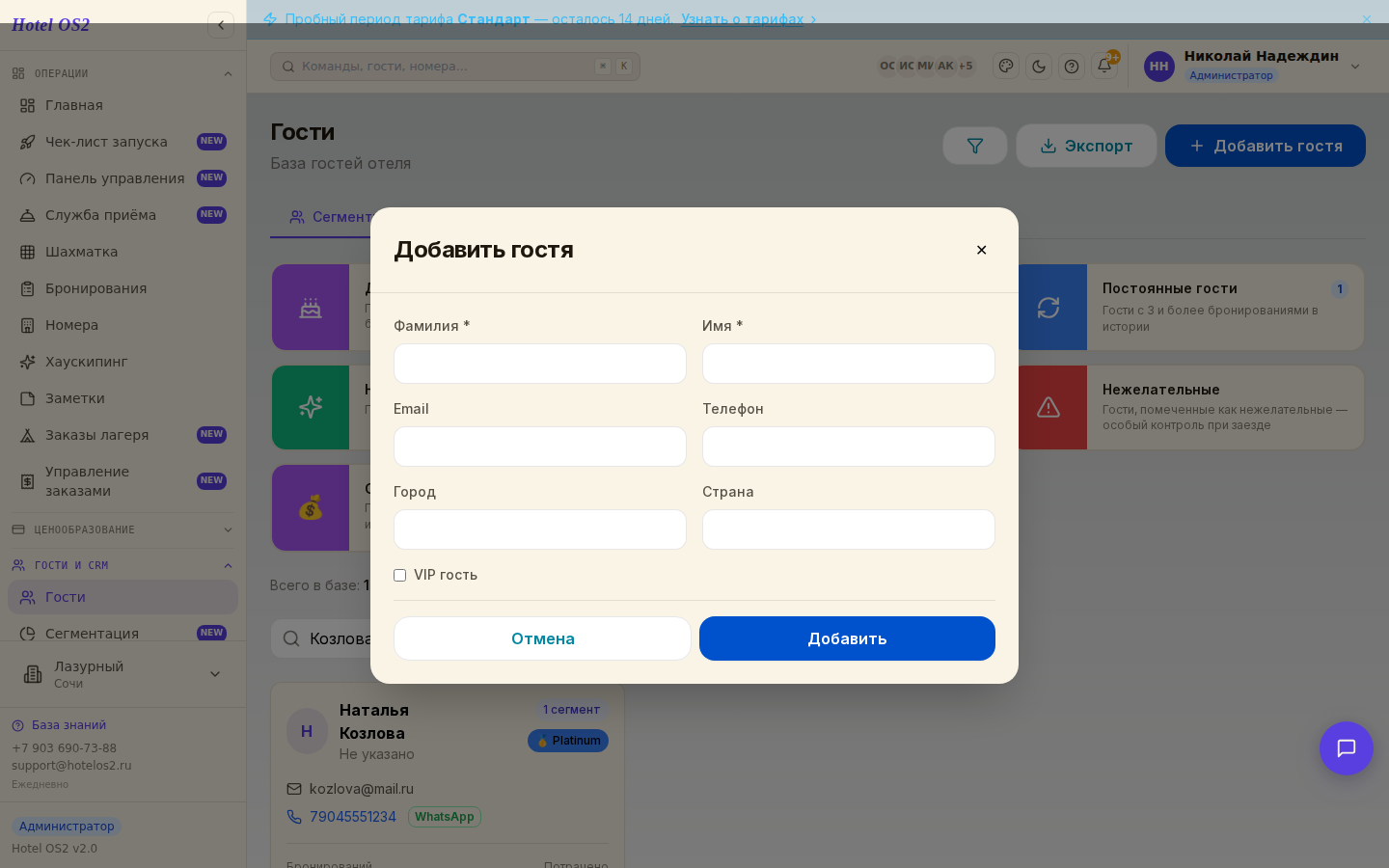This screenshot has height=868, width=1389.
Task: Click the blue Добавить button
Action: (847, 638)
